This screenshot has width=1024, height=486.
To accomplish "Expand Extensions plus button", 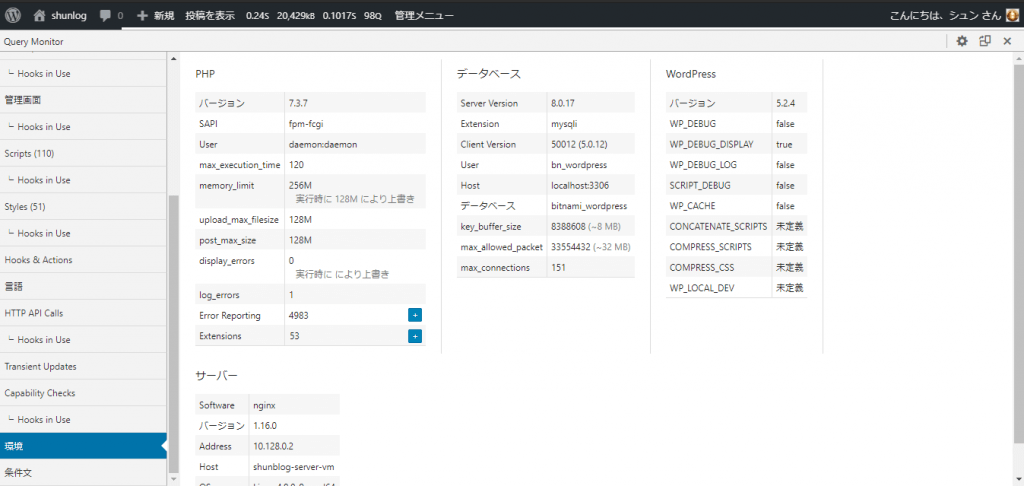I will [415, 336].
